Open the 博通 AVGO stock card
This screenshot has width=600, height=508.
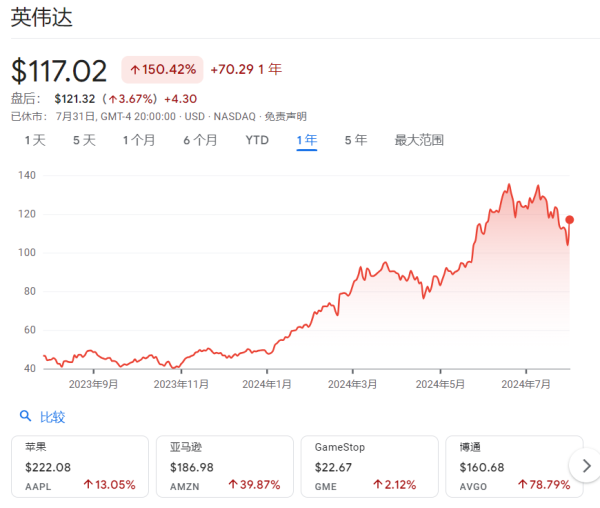[x=514, y=466]
